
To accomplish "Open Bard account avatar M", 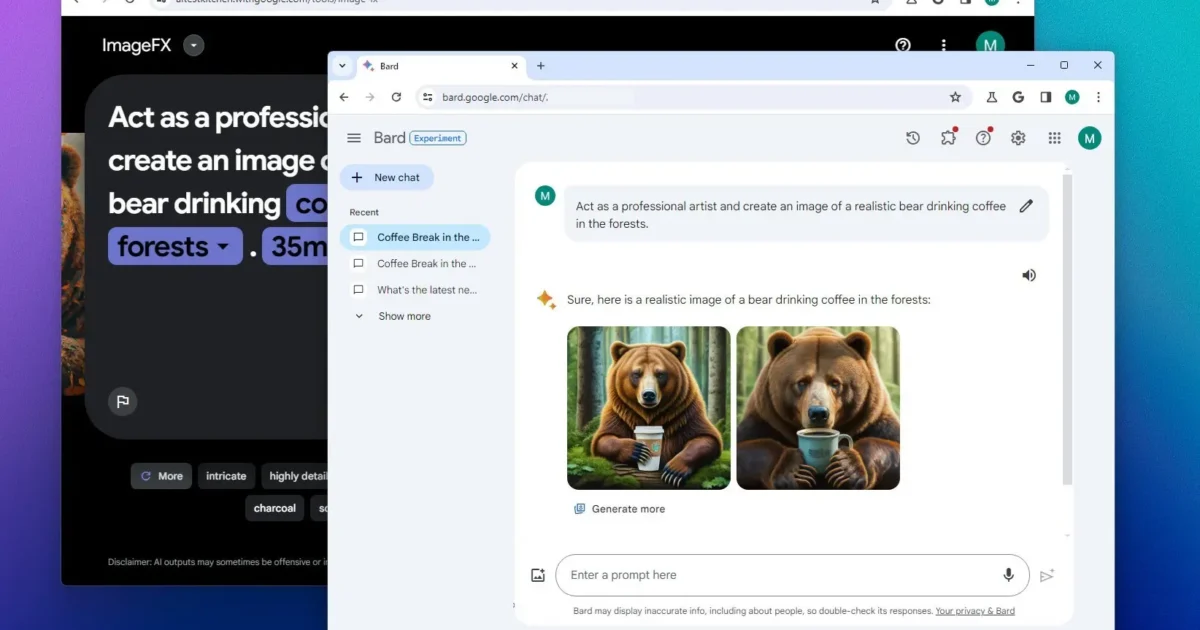I will 1089,138.
